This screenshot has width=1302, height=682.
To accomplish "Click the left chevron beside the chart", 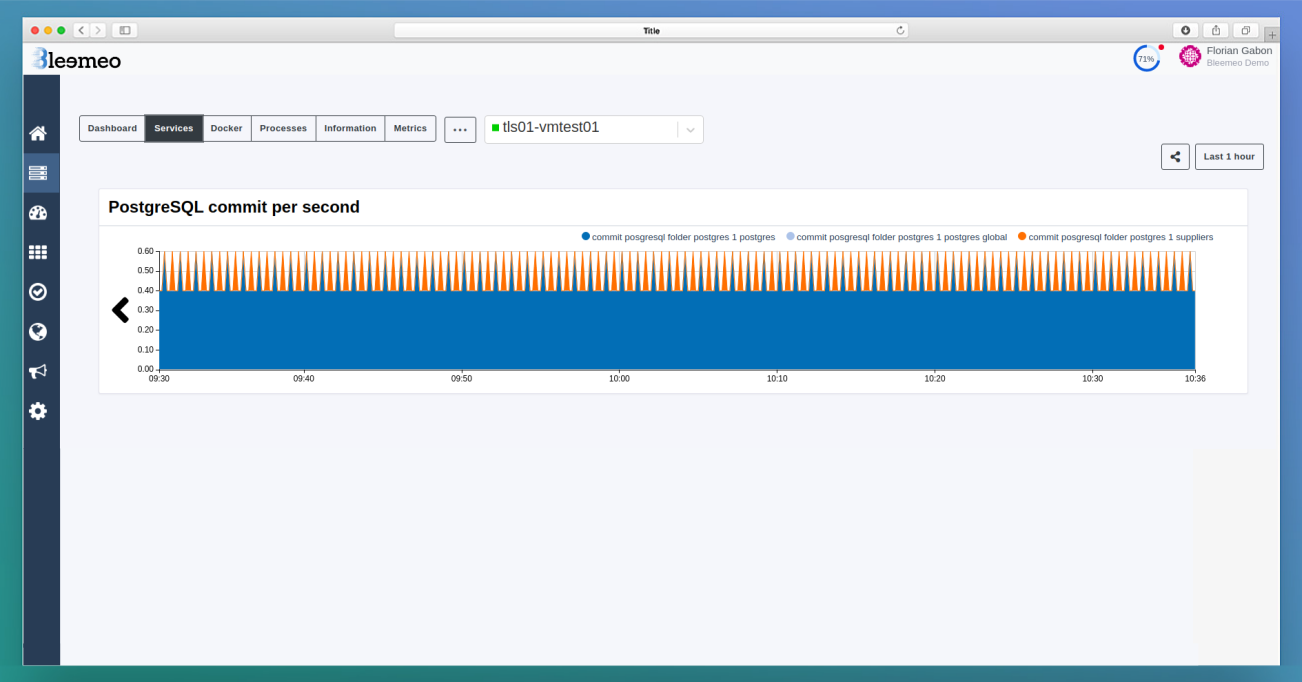I will [x=120, y=310].
